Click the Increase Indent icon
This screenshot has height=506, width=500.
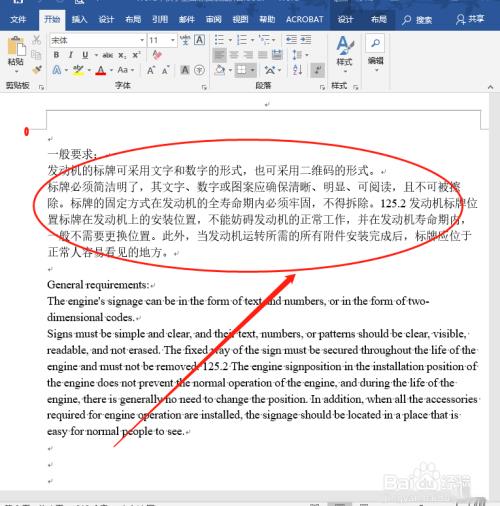point(306,40)
